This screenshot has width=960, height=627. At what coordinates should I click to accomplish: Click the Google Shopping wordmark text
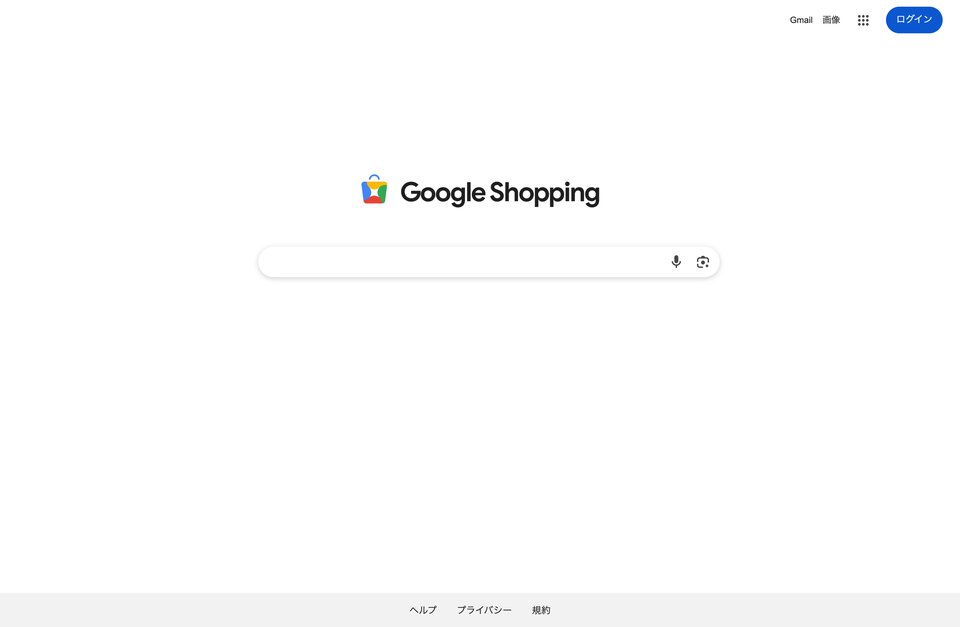pos(500,193)
